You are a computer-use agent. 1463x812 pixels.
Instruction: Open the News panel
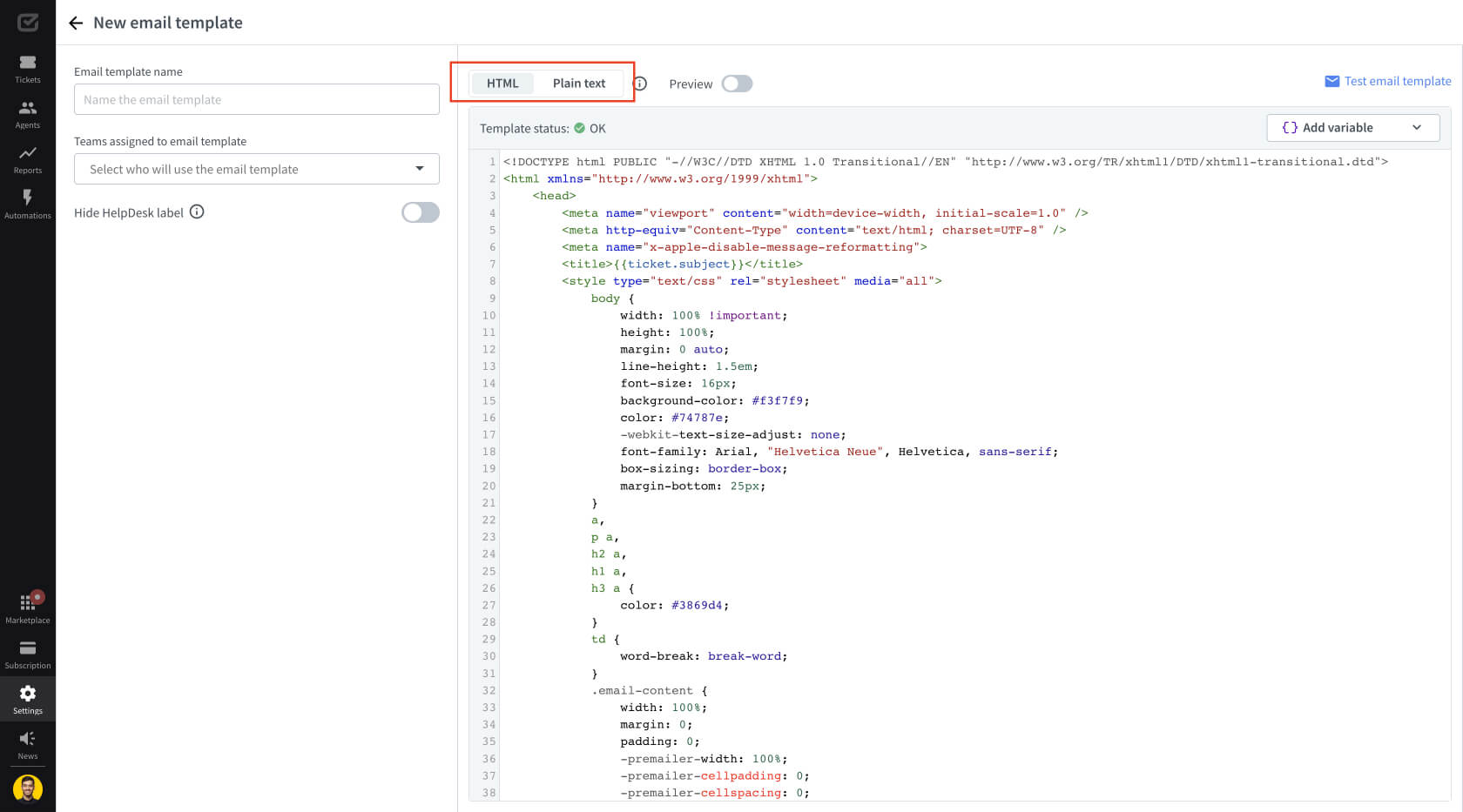[x=28, y=745]
